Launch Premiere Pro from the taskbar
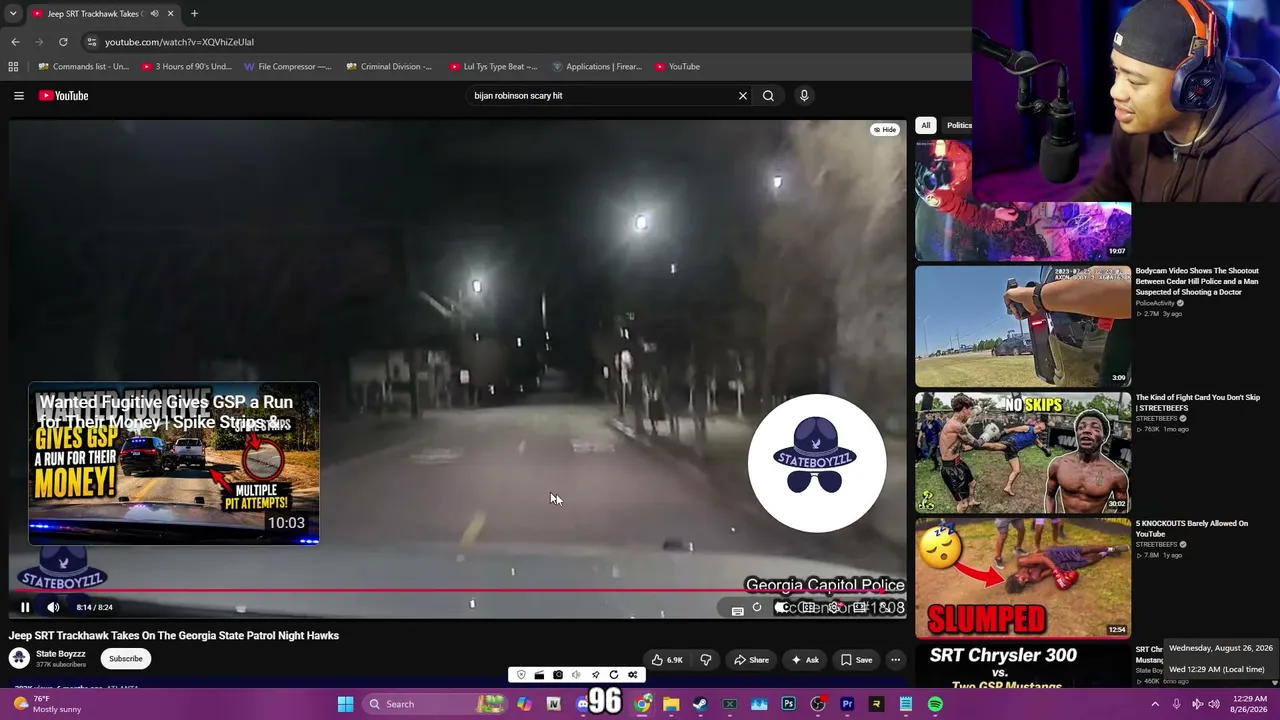This screenshot has width=1280, height=720. pyautogui.click(x=847, y=704)
